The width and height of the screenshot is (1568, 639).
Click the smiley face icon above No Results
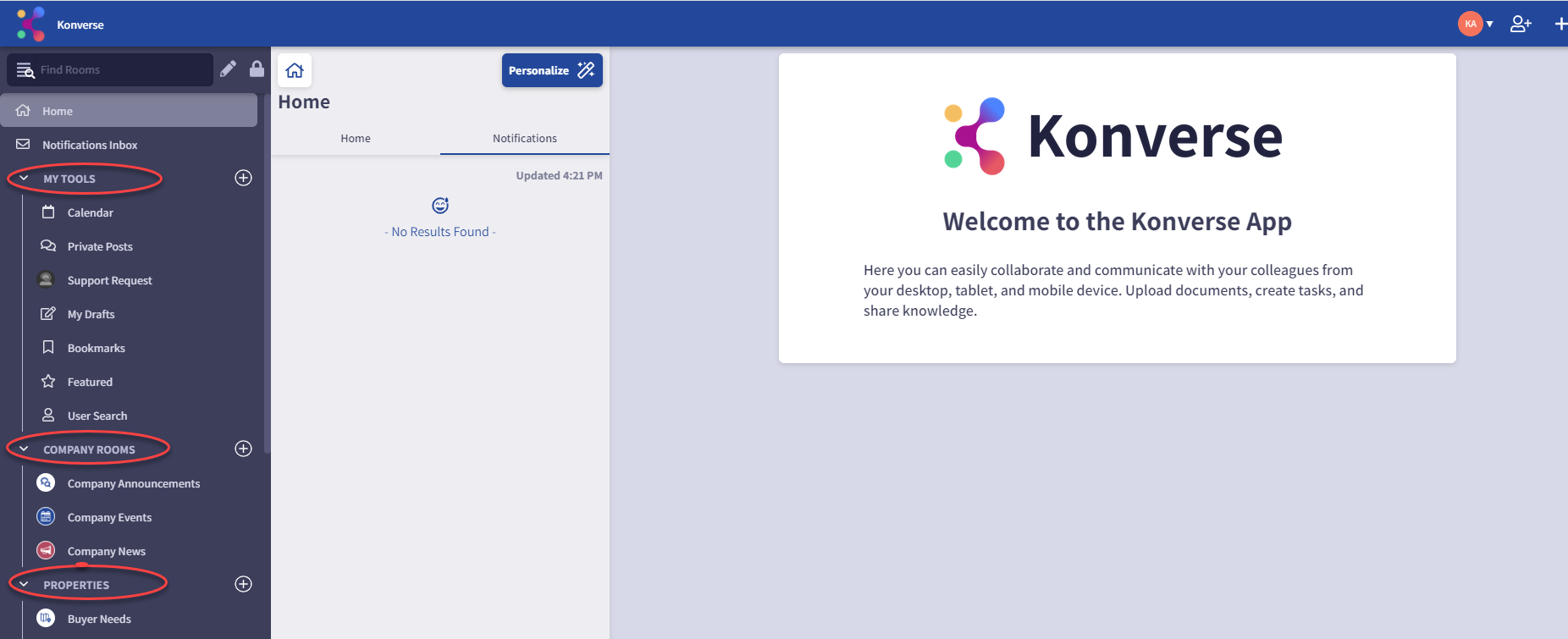point(440,205)
